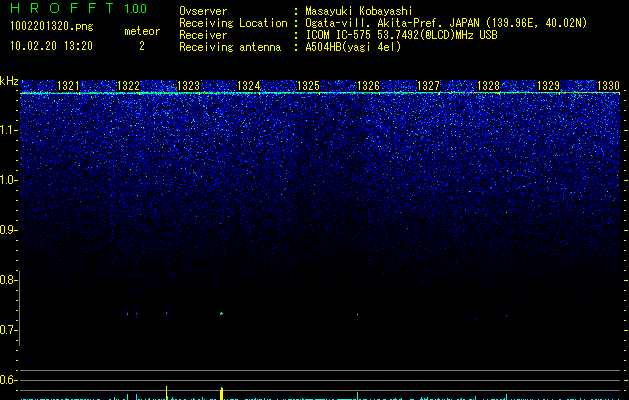Click the 1322 time marker
The image size is (629, 400).
pyautogui.click(x=128, y=85)
